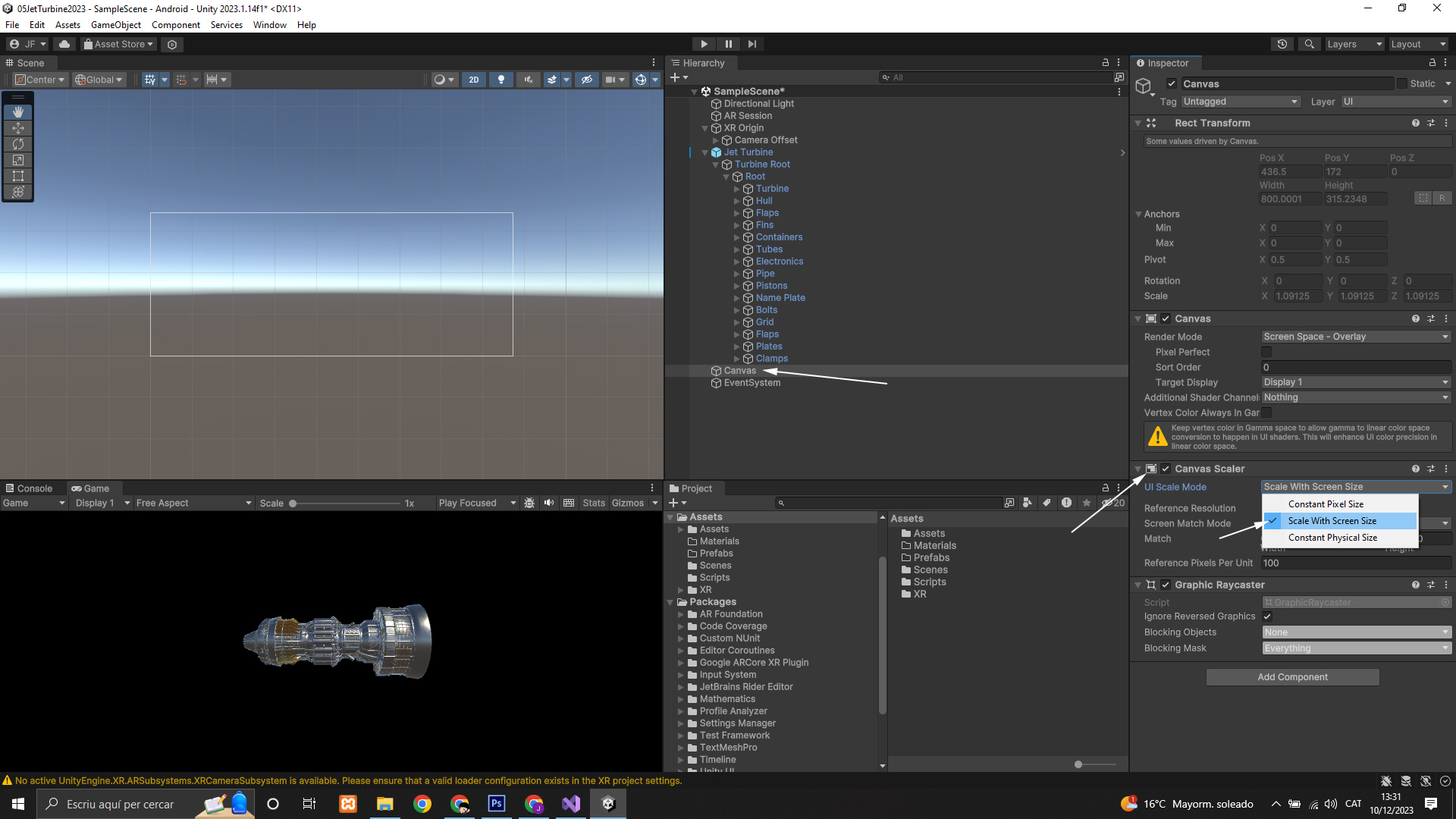The height and width of the screenshot is (819, 1456).
Task: Open the Render Mode dropdown
Action: click(1355, 337)
